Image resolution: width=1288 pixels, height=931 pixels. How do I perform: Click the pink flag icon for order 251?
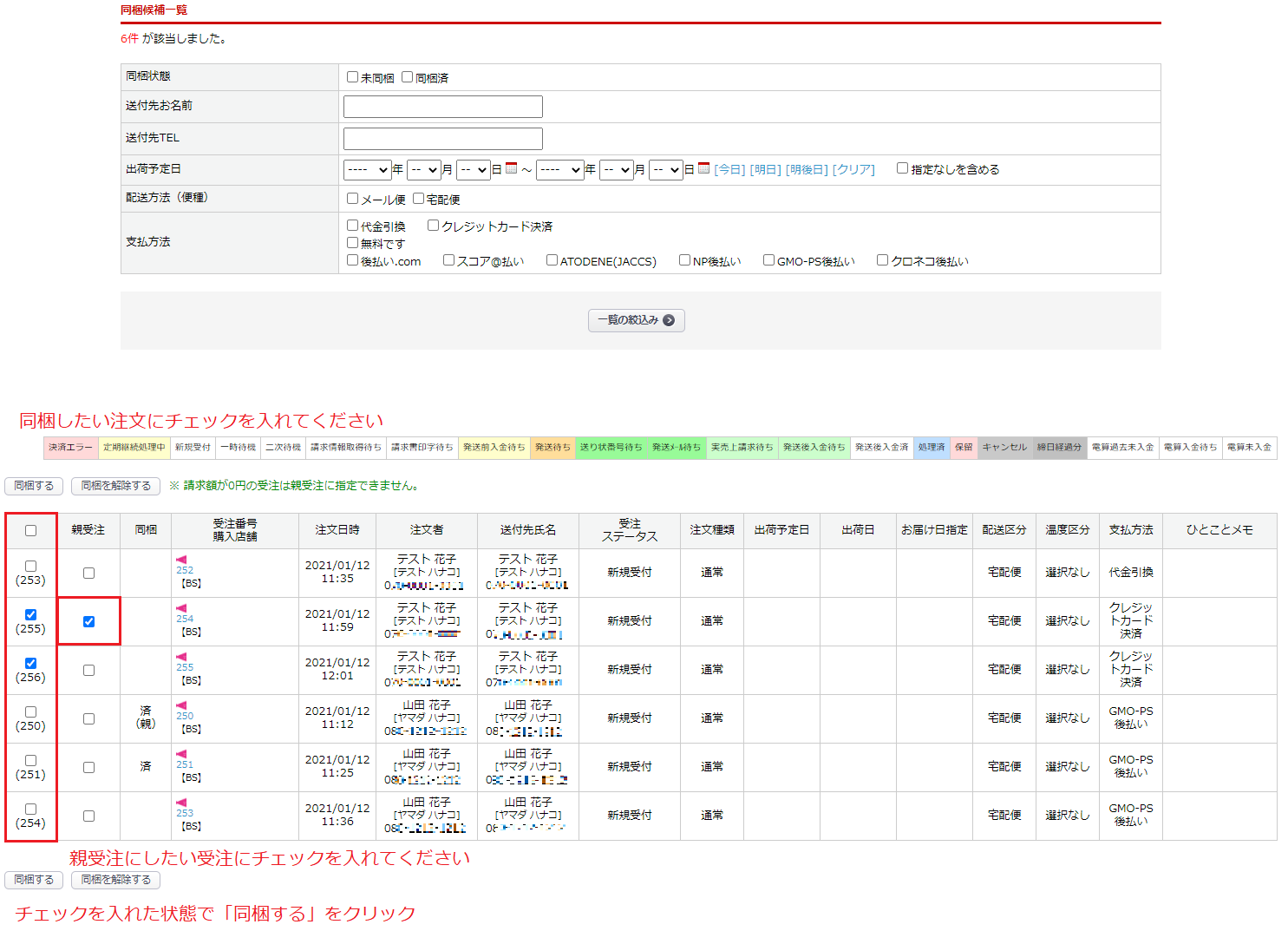click(x=181, y=754)
